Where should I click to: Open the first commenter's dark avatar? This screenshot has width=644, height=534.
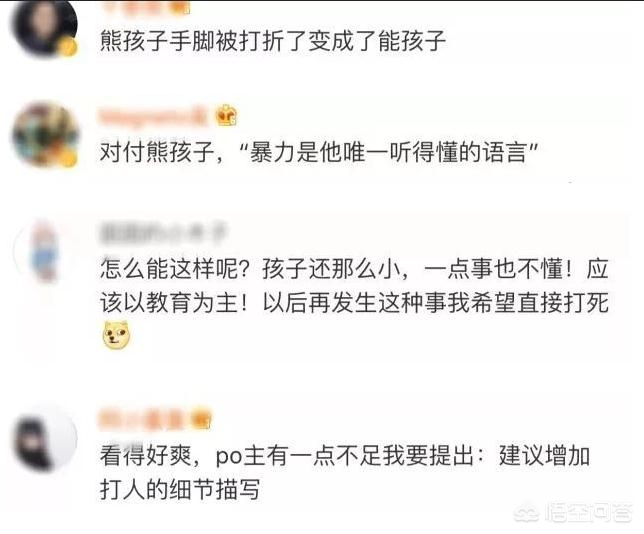coord(44,28)
